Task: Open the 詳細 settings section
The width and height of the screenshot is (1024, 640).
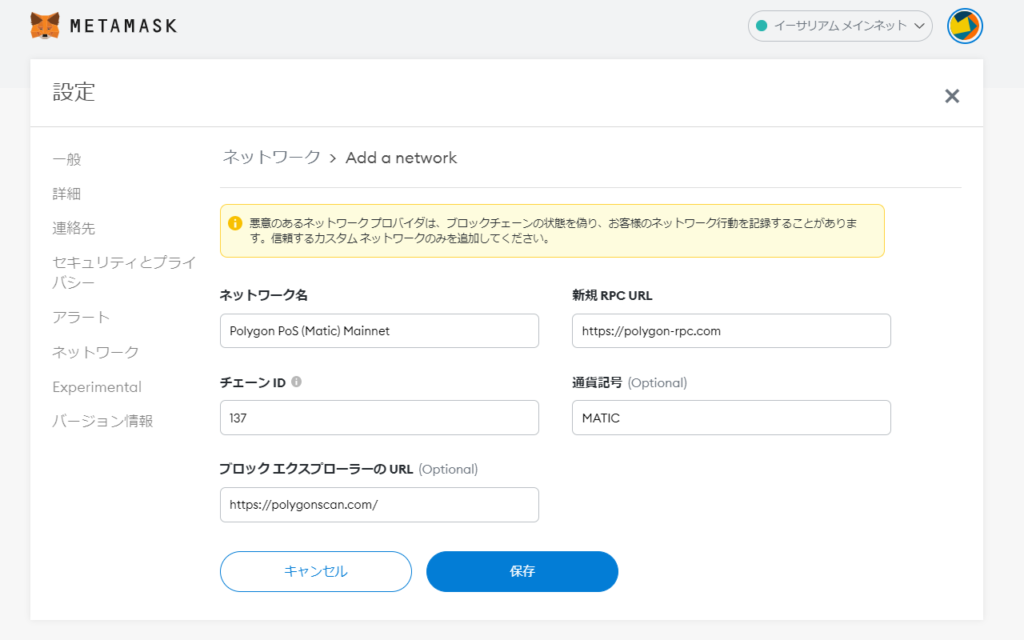Action: pyautogui.click(x=67, y=194)
